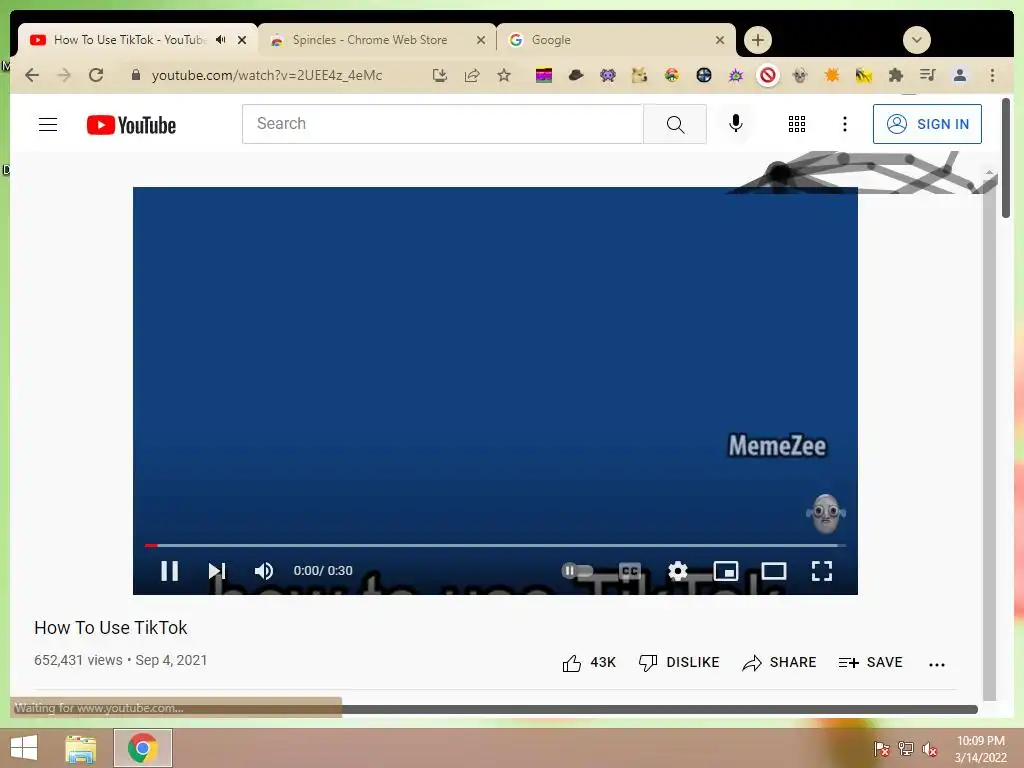Screen dimensions: 1024x768
Task: Switch to theater mode
Action: click(x=774, y=571)
